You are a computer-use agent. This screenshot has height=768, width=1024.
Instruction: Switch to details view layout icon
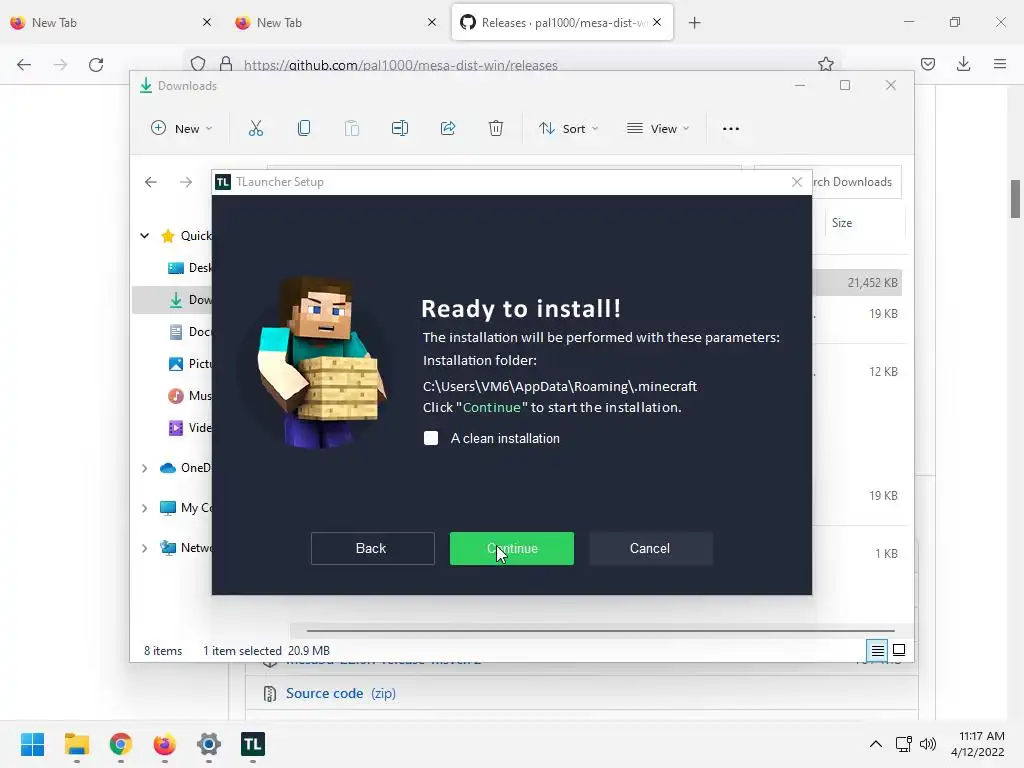tap(878, 650)
